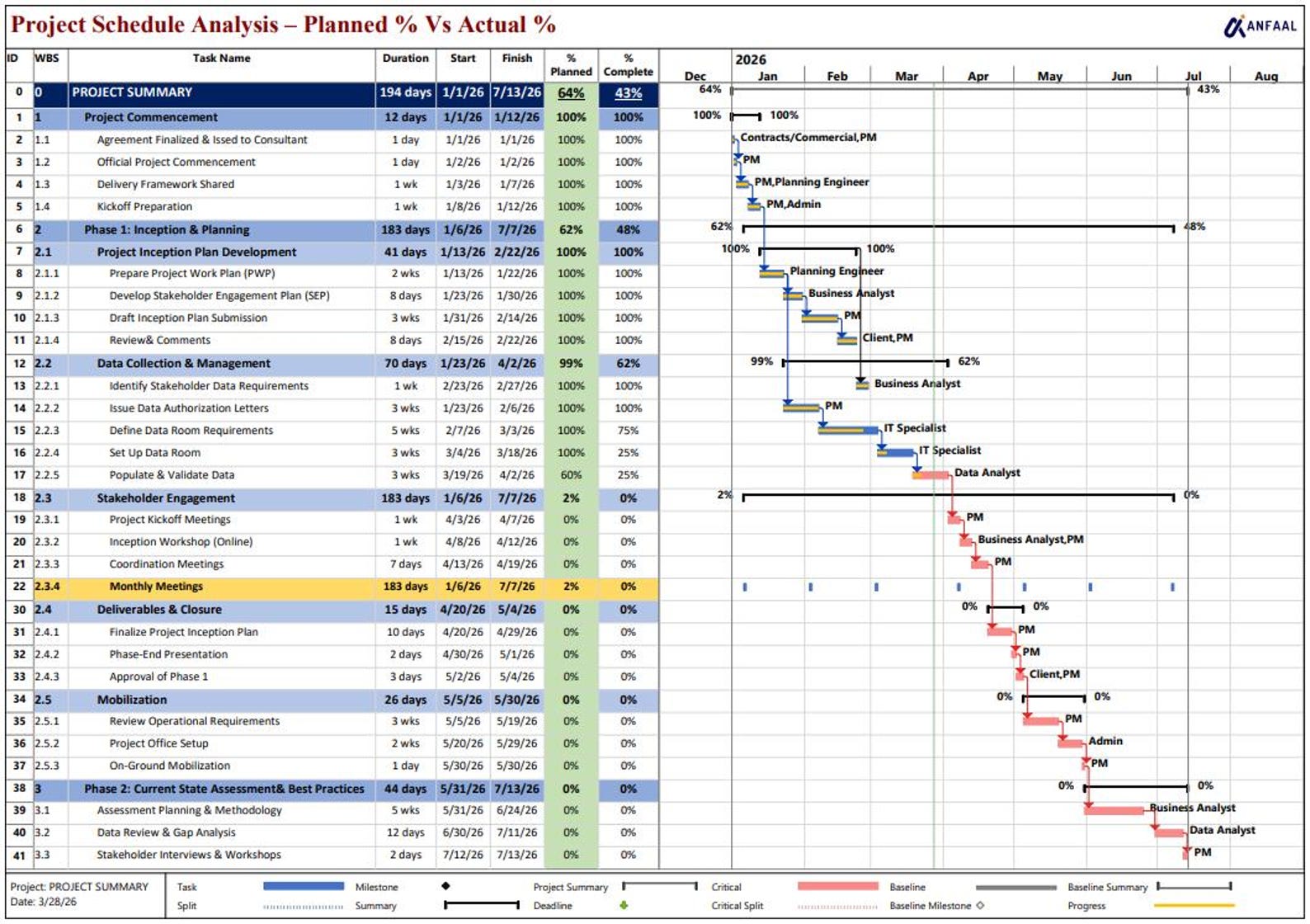
Task: Click the Anfaal logo in the header
Action: [x=1259, y=26]
